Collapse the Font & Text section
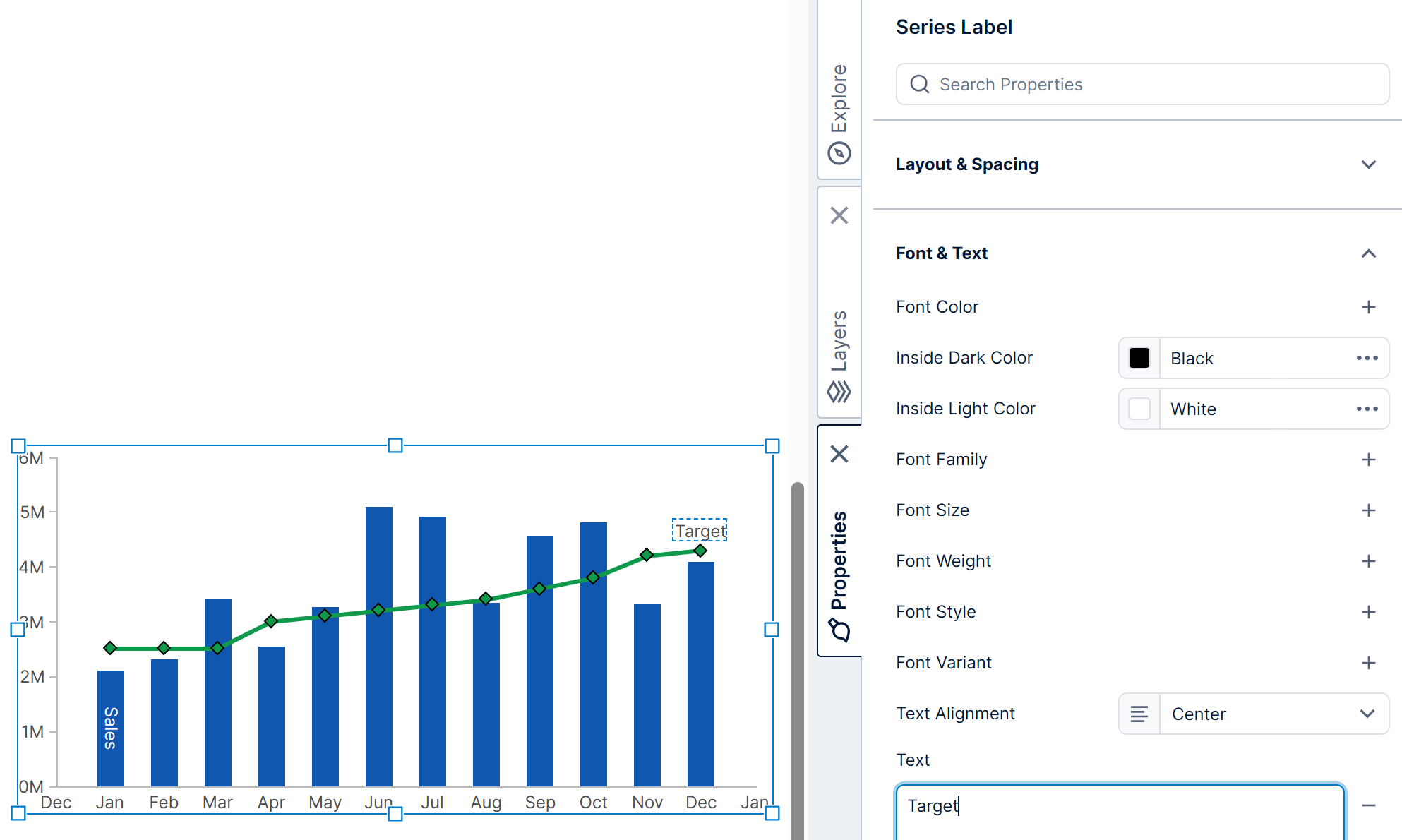The width and height of the screenshot is (1402, 840). tap(1368, 253)
